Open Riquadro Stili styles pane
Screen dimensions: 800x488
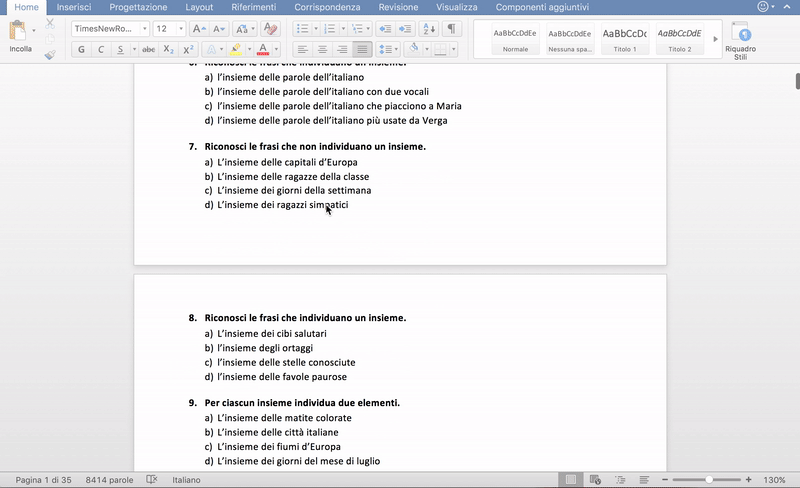[740, 41]
